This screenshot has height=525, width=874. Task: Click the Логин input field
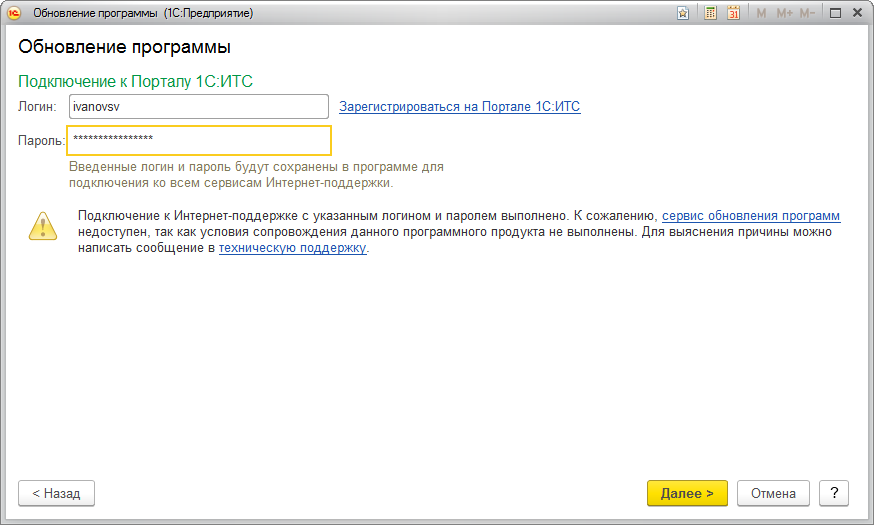tap(198, 106)
